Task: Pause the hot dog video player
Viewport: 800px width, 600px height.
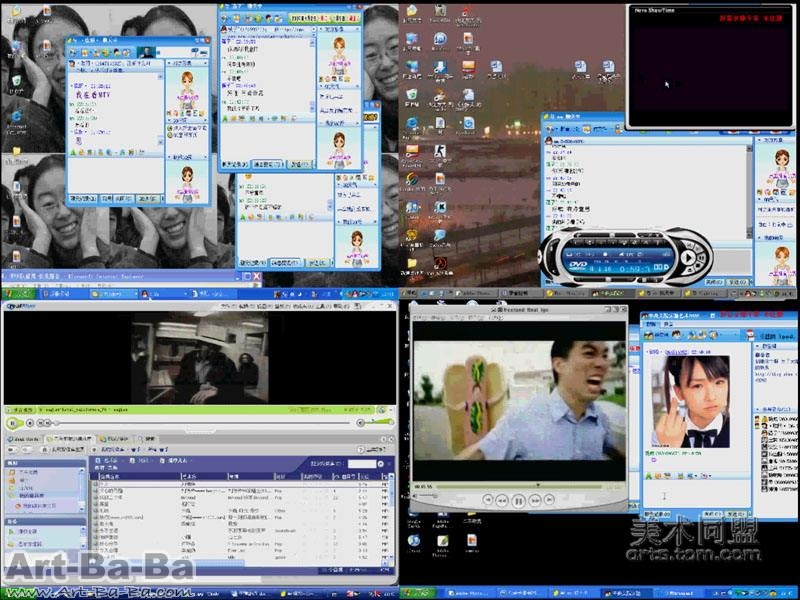Action: (518, 501)
